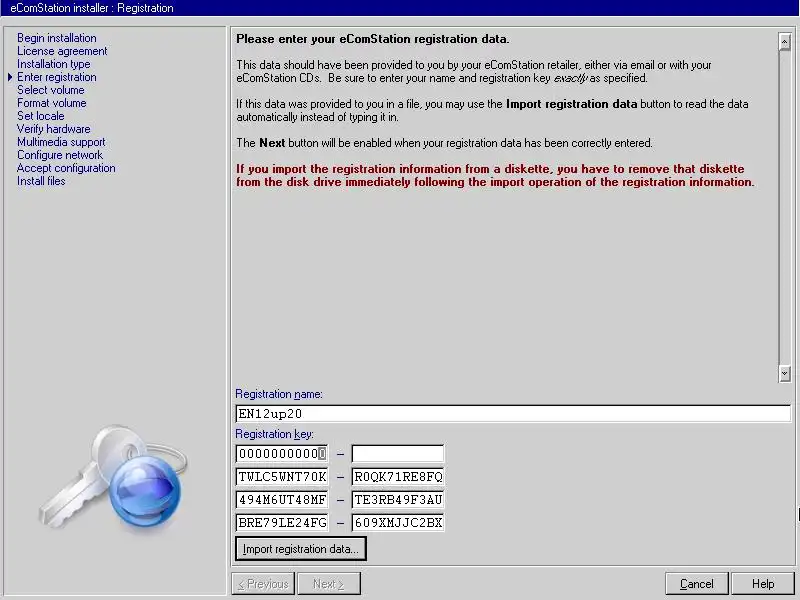Select the Multimedia support step
This screenshot has height=600, width=800.
[x=61, y=142]
